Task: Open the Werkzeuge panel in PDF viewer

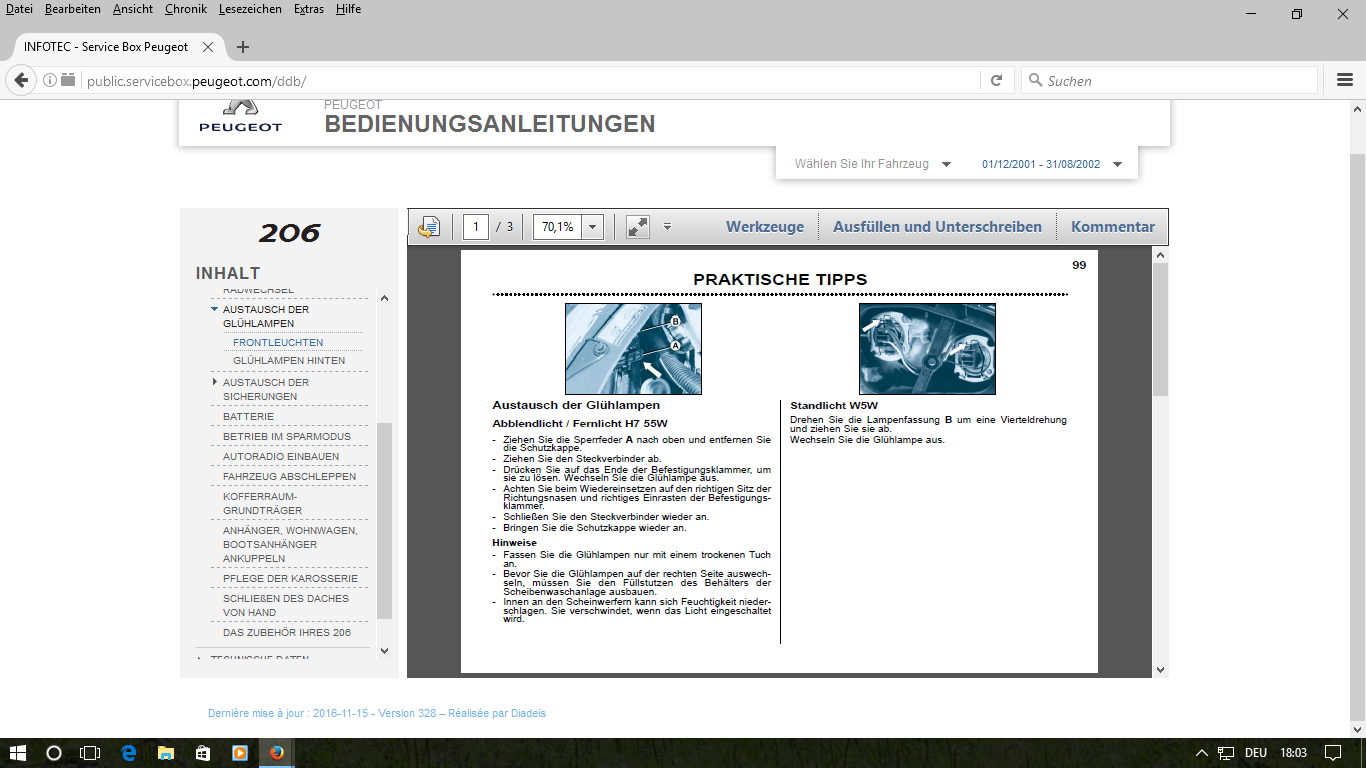Action: pos(764,227)
